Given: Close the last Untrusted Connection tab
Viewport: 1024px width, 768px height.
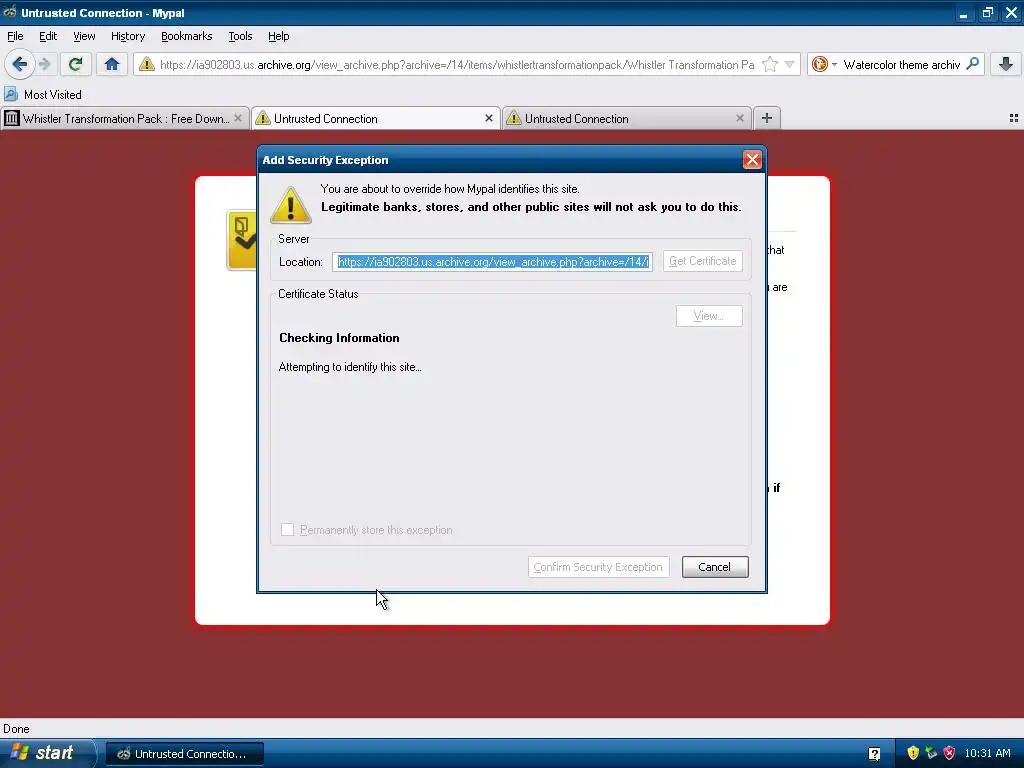Looking at the screenshot, I should [x=739, y=118].
